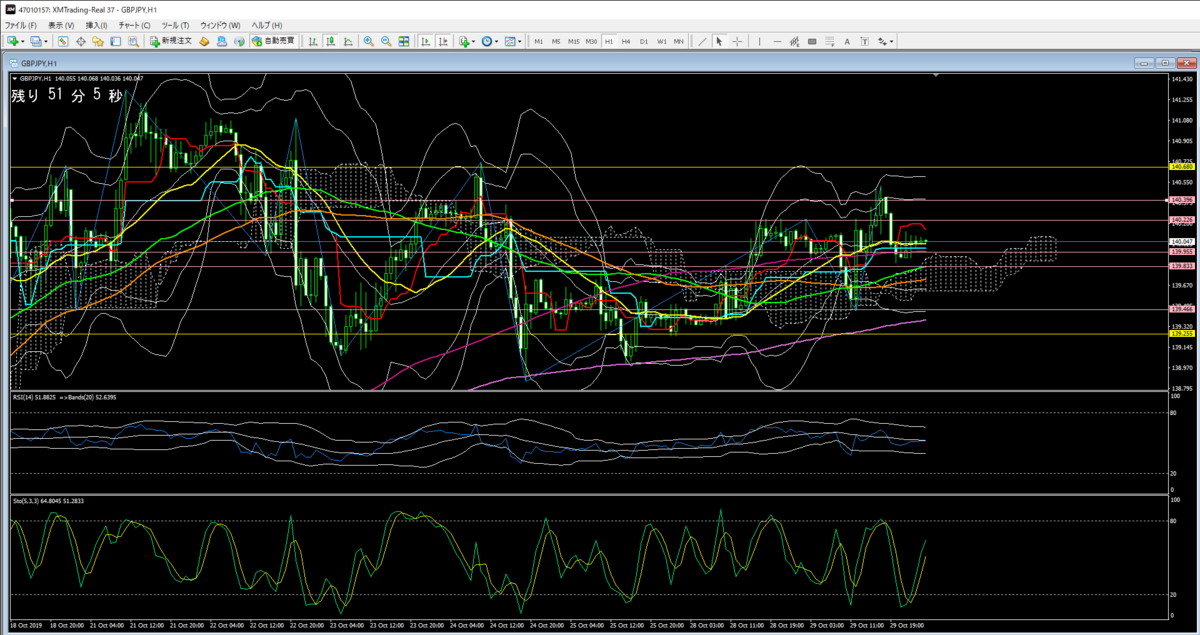Select the text label tool (A)

(847, 41)
